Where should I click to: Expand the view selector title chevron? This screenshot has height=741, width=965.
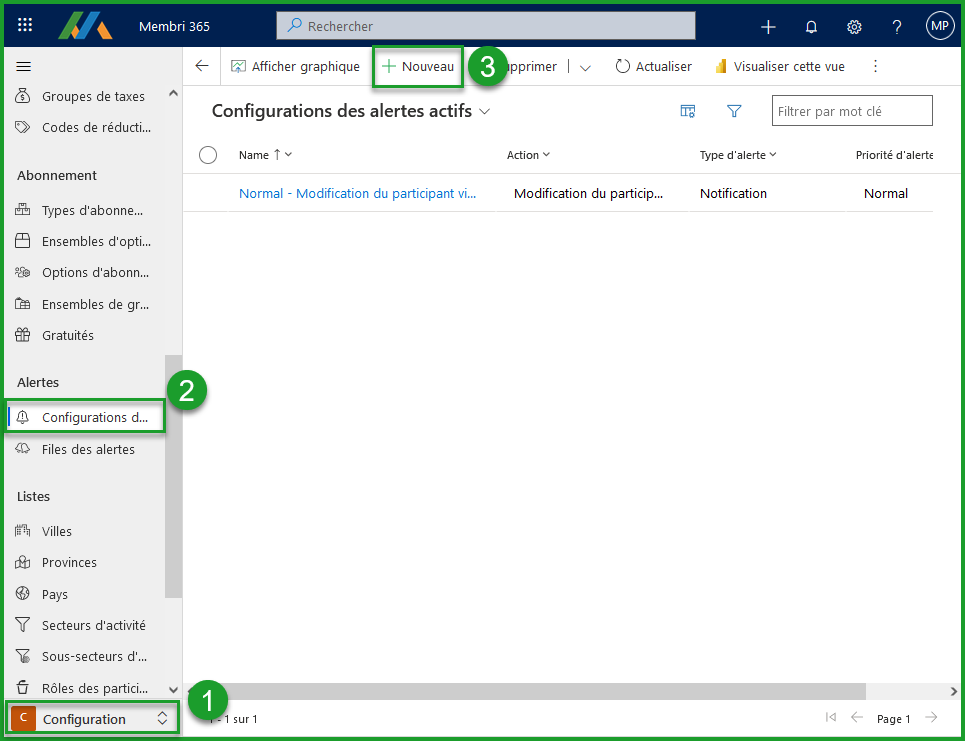(x=485, y=112)
